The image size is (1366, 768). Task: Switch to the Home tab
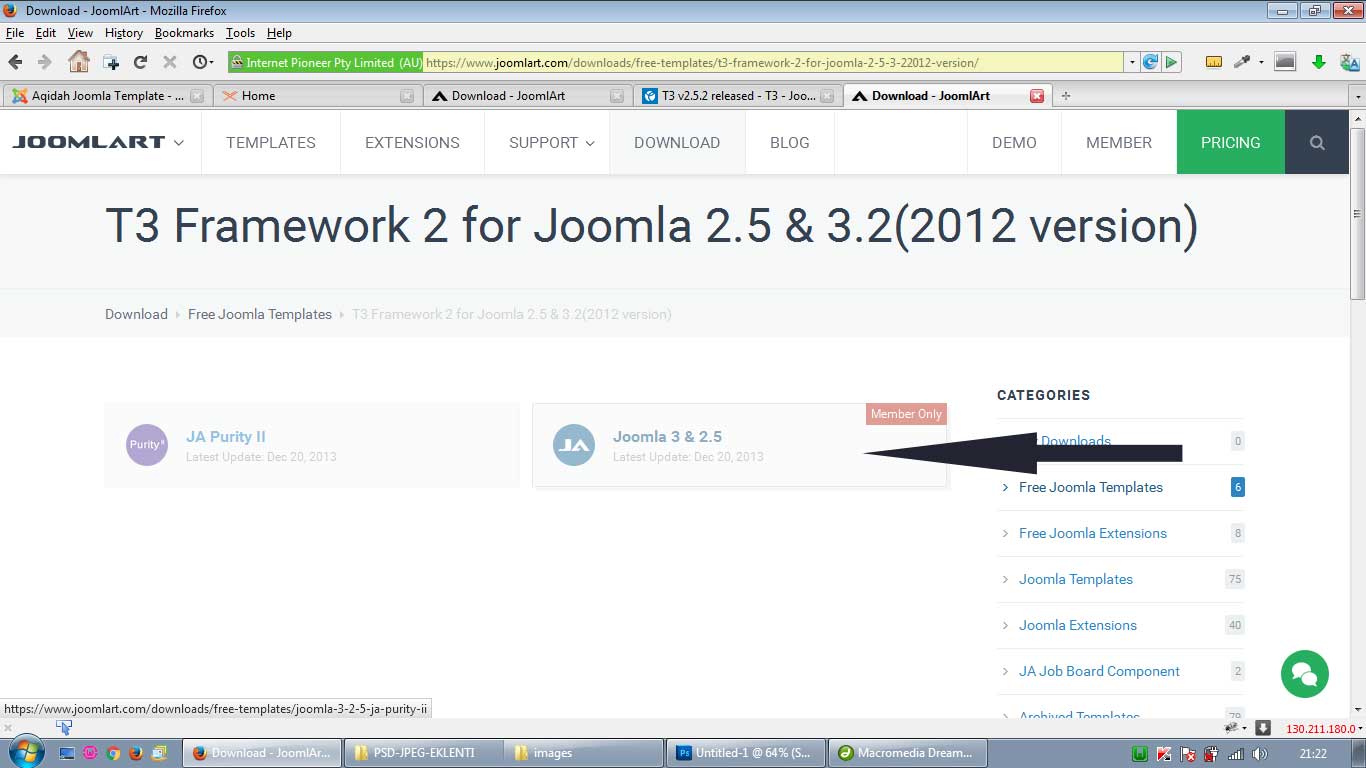[317, 96]
